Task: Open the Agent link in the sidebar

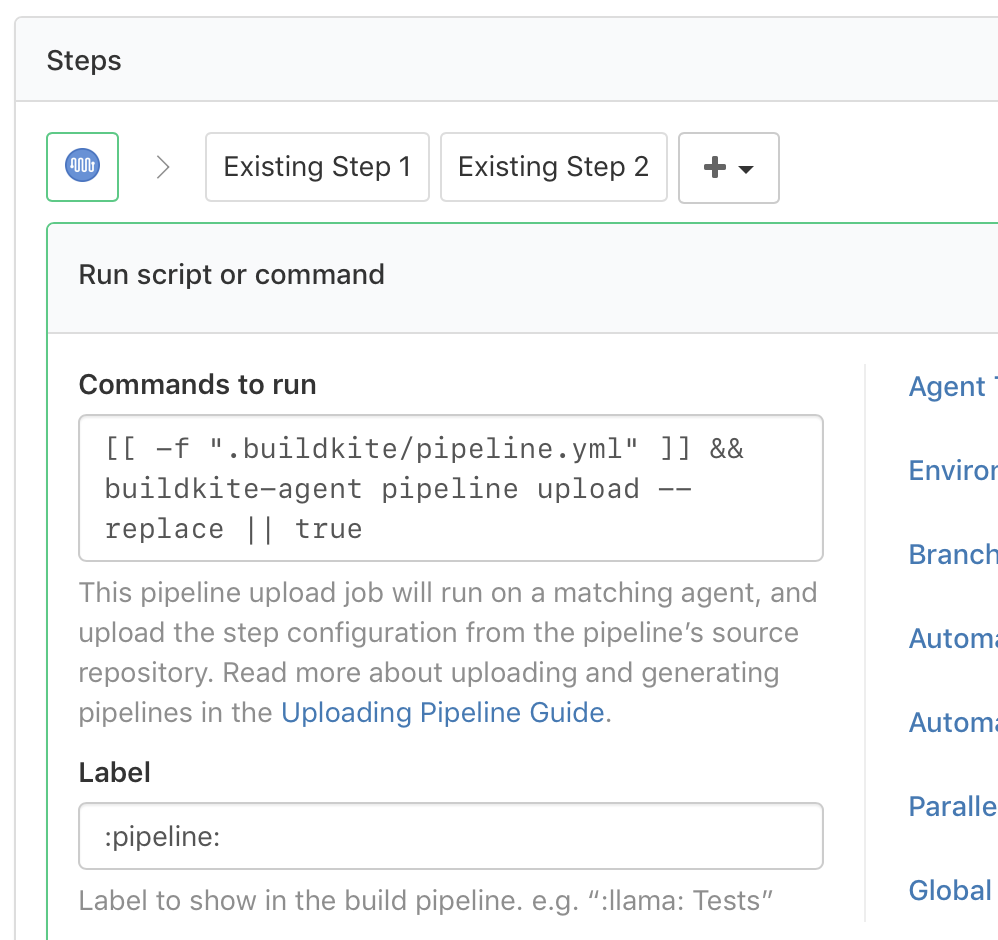Action: (x=953, y=386)
